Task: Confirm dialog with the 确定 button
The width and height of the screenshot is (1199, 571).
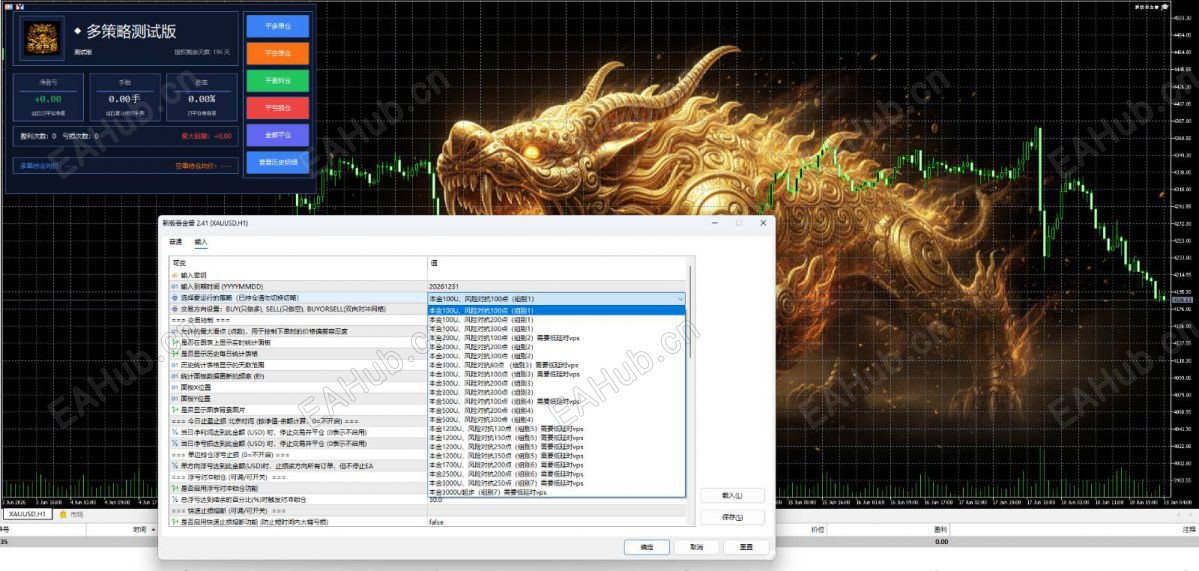Action: (647, 547)
